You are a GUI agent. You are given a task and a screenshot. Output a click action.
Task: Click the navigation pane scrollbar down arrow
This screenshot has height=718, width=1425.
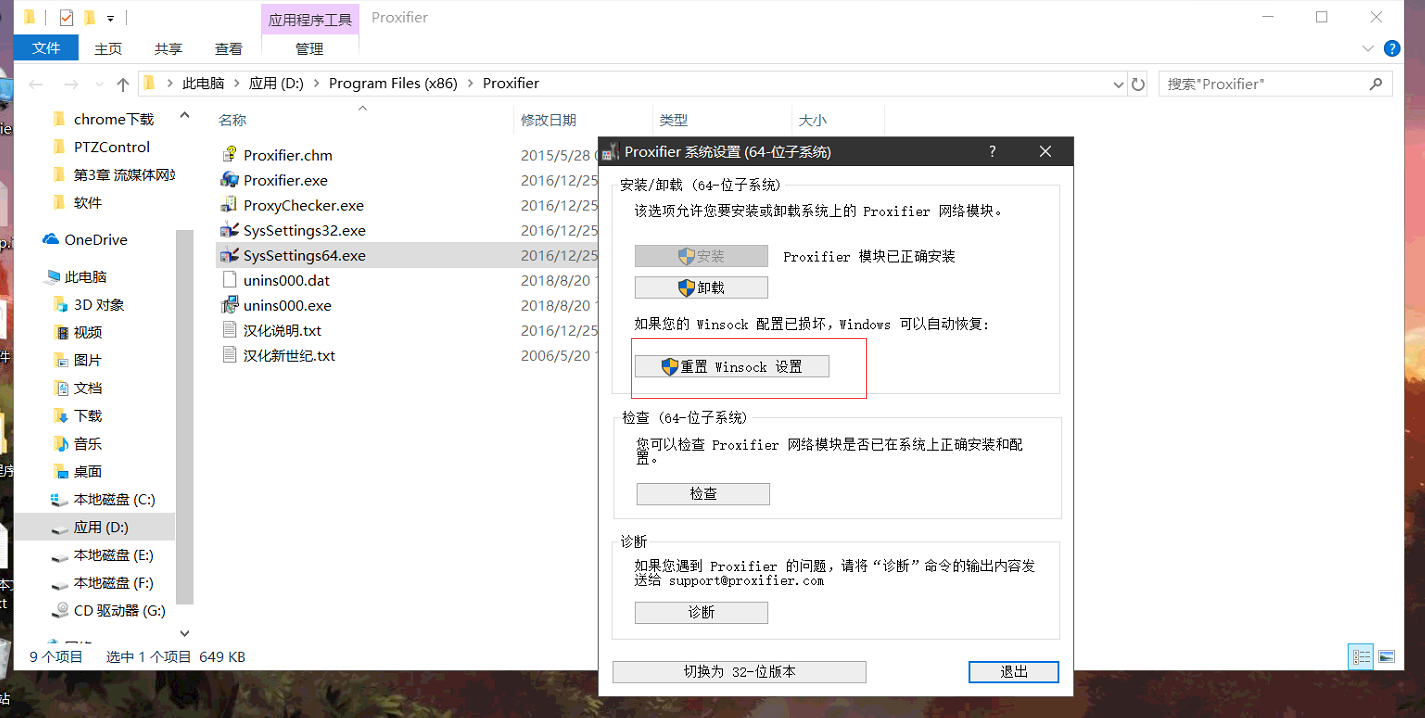184,633
